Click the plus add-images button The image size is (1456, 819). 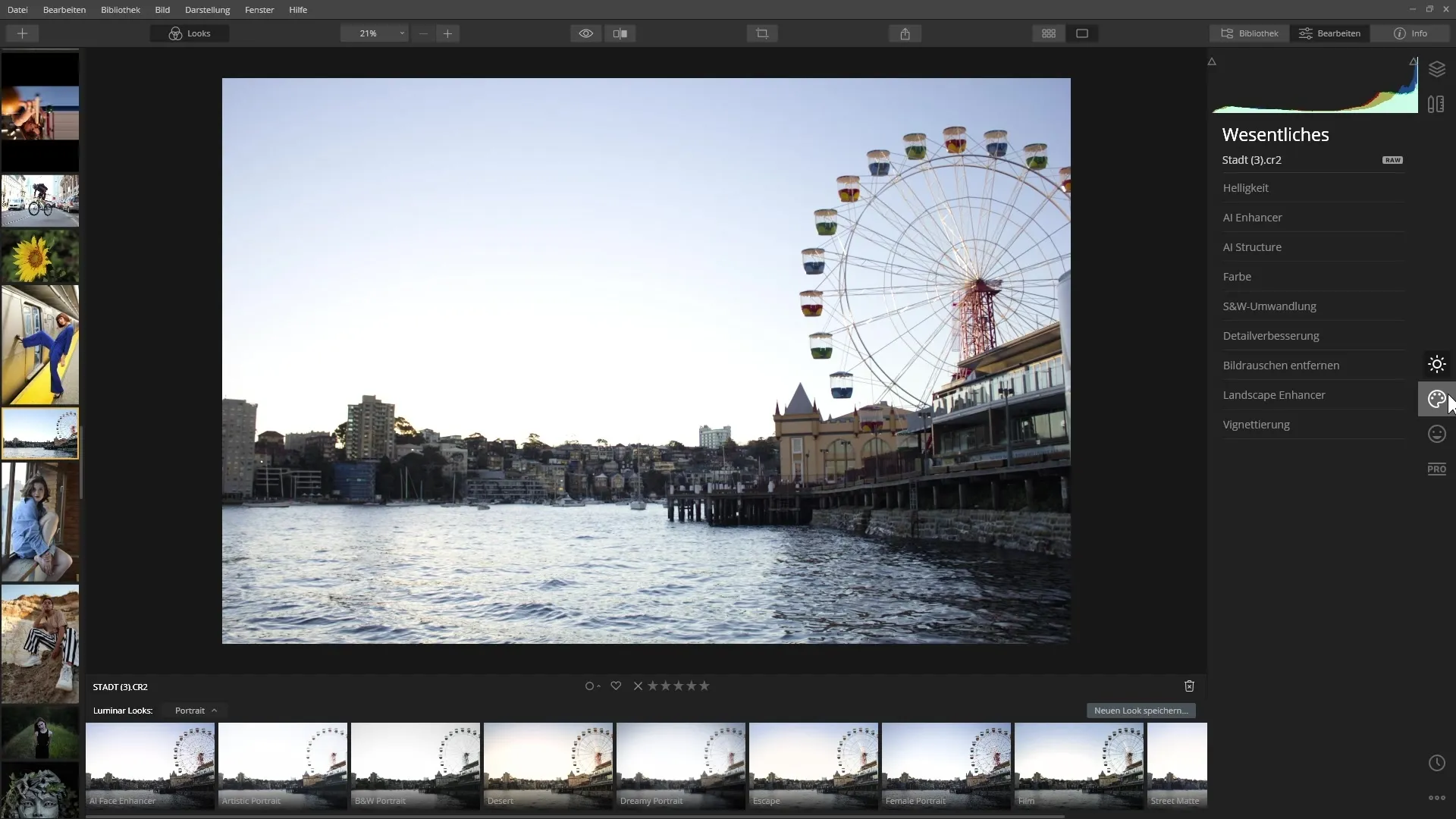pyautogui.click(x=22, y=33)
